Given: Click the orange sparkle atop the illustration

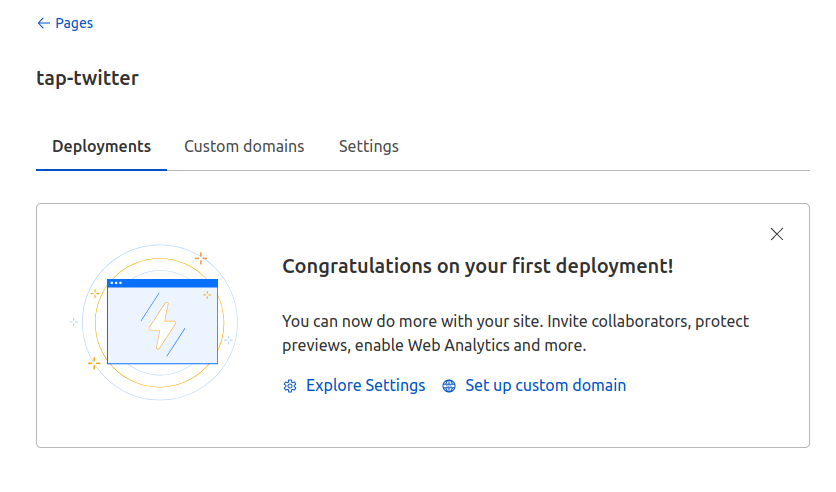Looking at the screenshot, I should click(200, 258).
